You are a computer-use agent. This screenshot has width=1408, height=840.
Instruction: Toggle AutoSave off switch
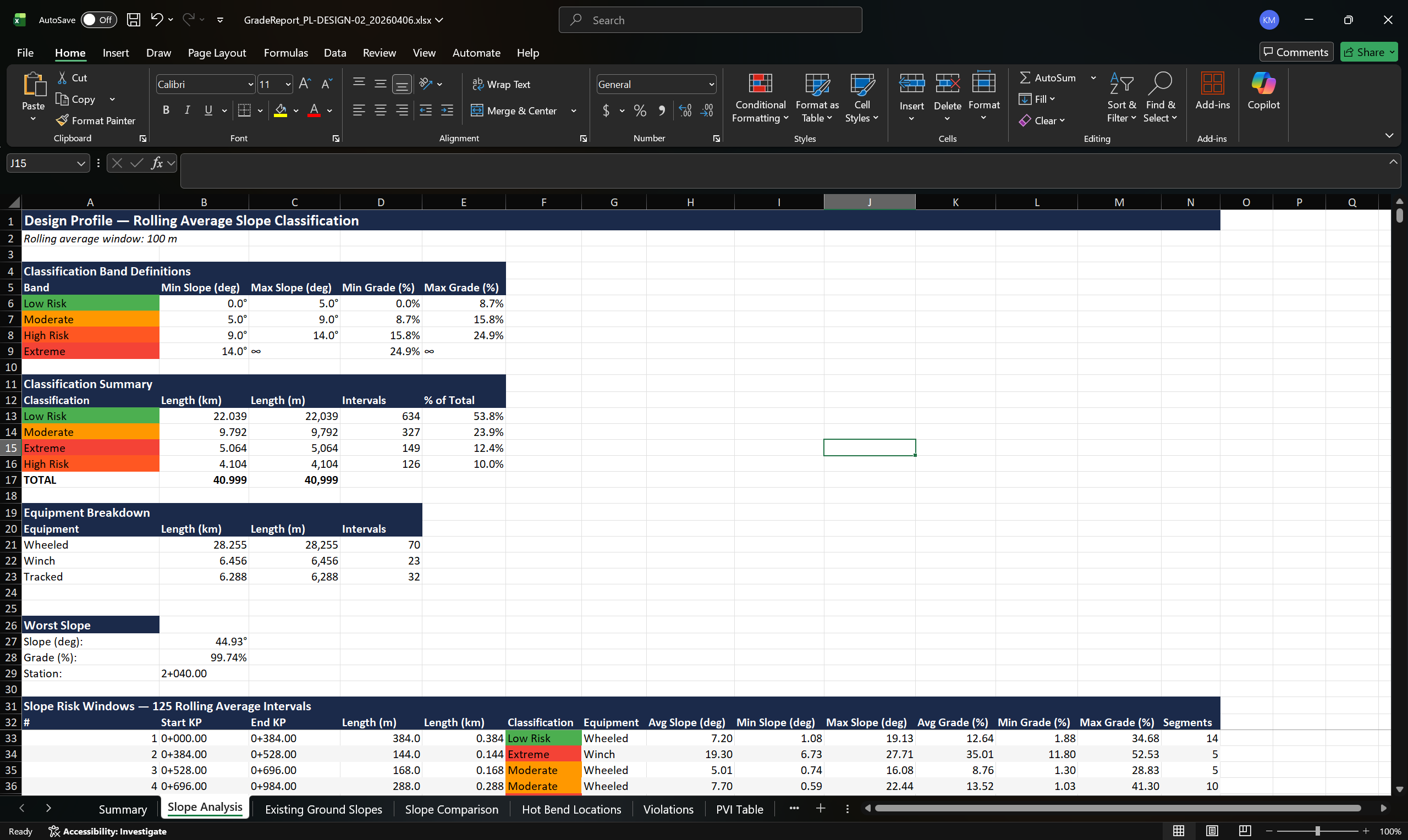pyautogui.click(x=98, y=19)
